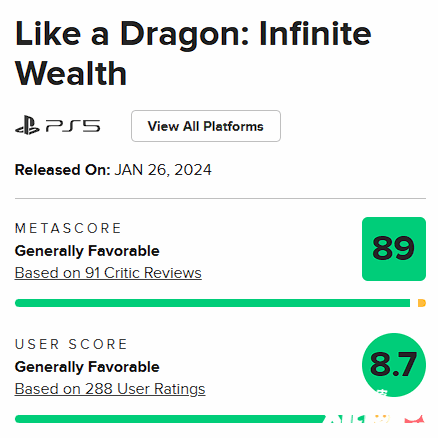
Task: Click the View All Platforms button
Action: click(x=206, y=126)
